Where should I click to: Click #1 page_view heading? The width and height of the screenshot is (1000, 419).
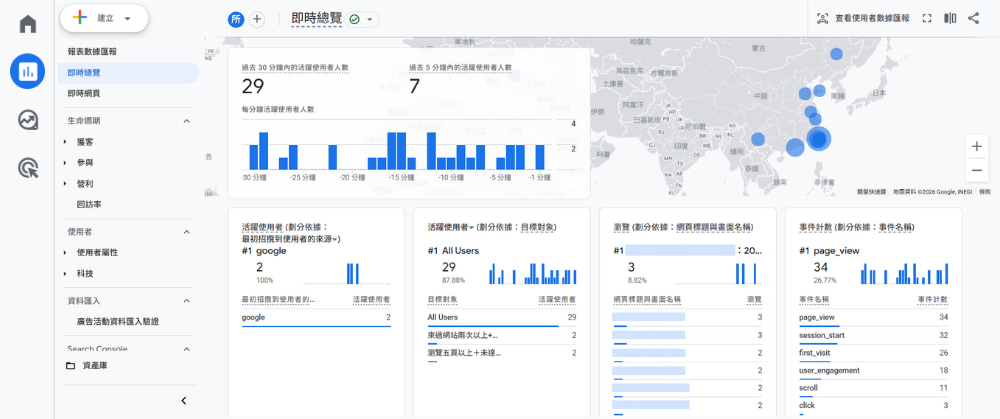coord(829,251)
